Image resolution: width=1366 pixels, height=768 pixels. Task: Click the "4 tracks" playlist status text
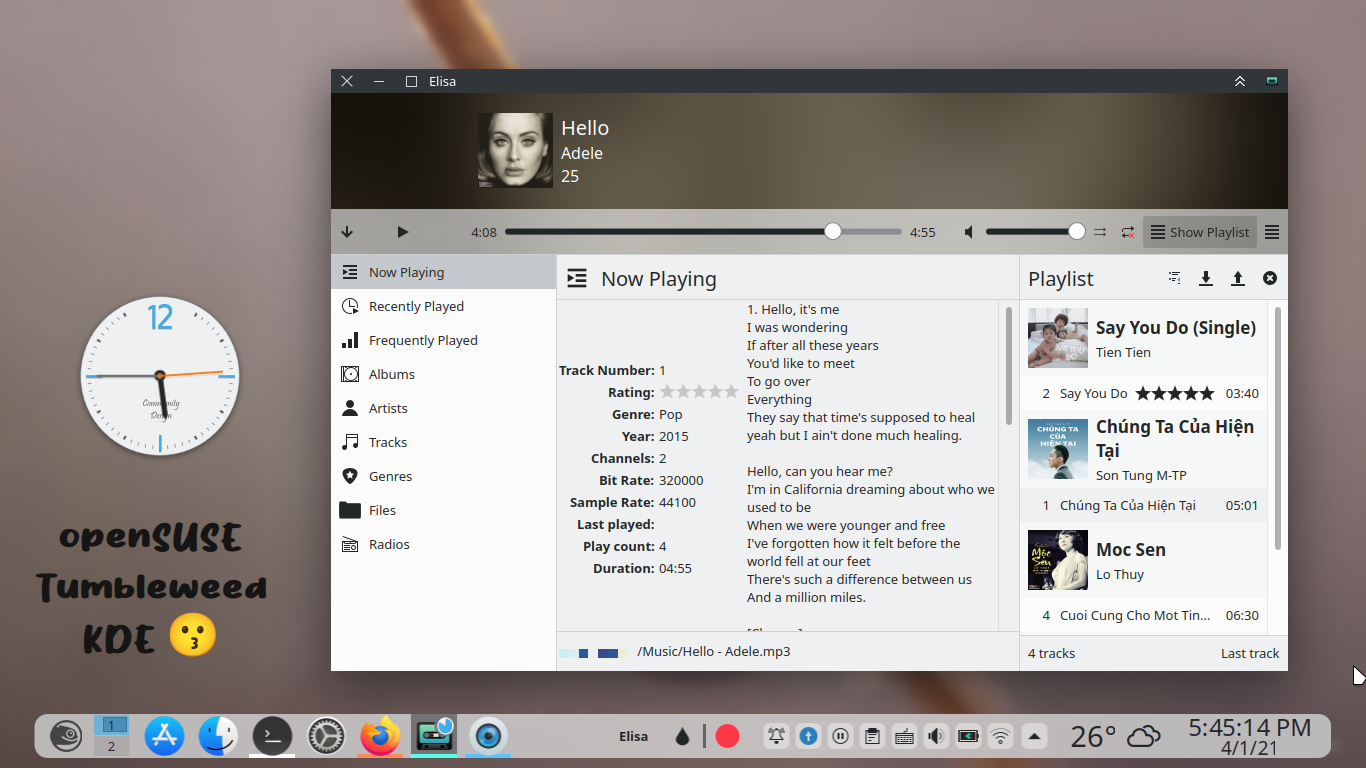pyautogui.click(x=1052, y=653)
